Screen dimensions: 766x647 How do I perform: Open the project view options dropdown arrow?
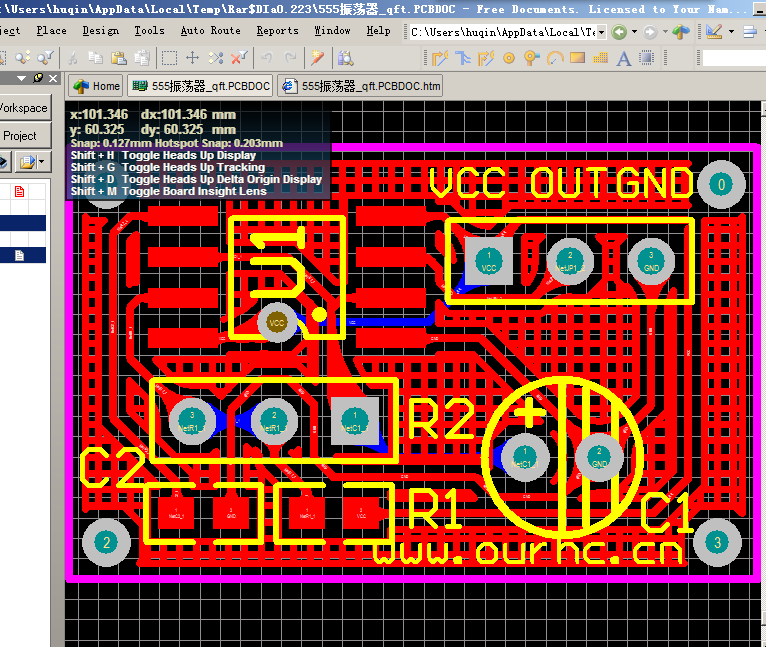42,161
